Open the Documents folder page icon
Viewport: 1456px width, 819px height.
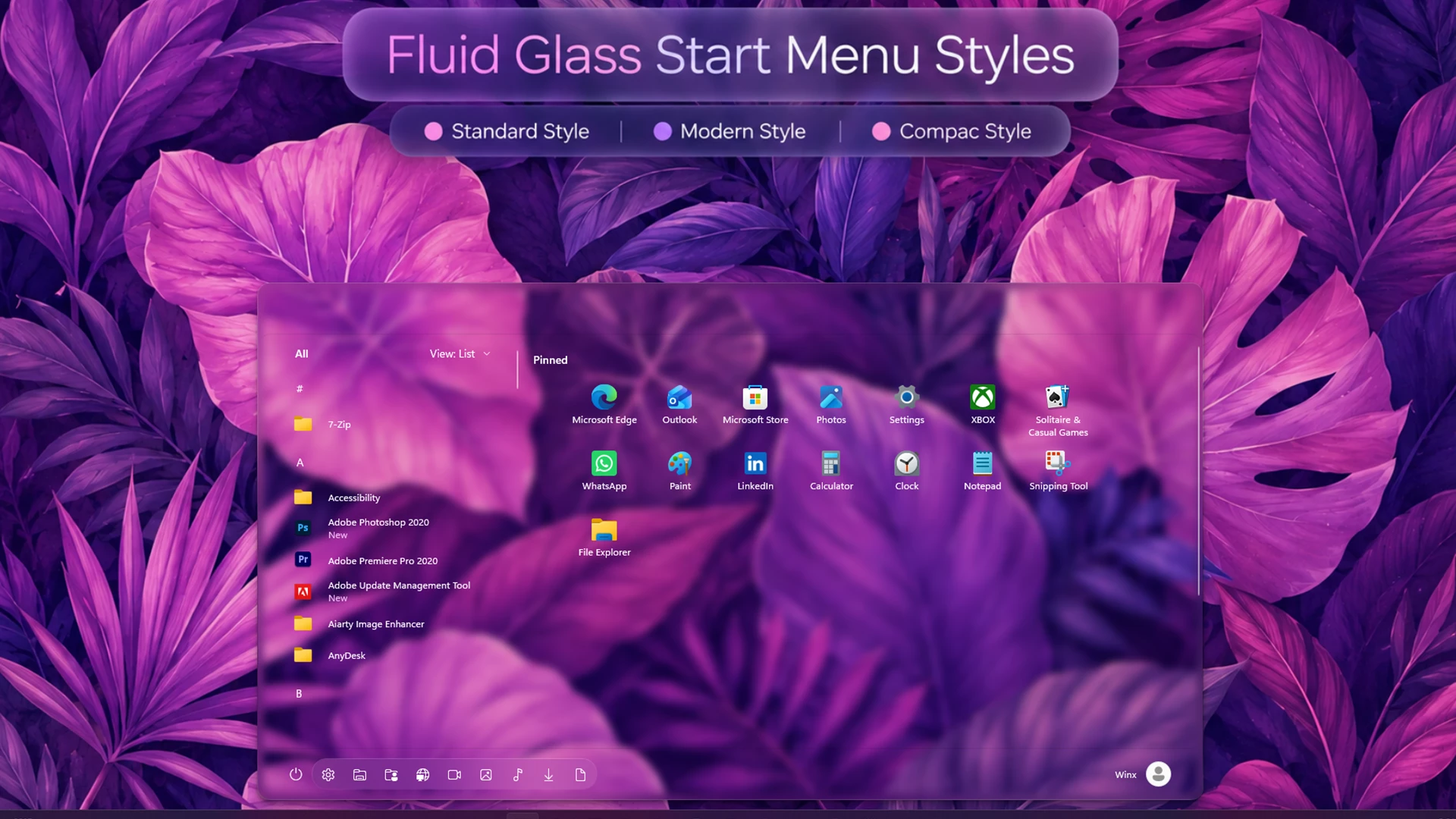click(x=580, y=775)
